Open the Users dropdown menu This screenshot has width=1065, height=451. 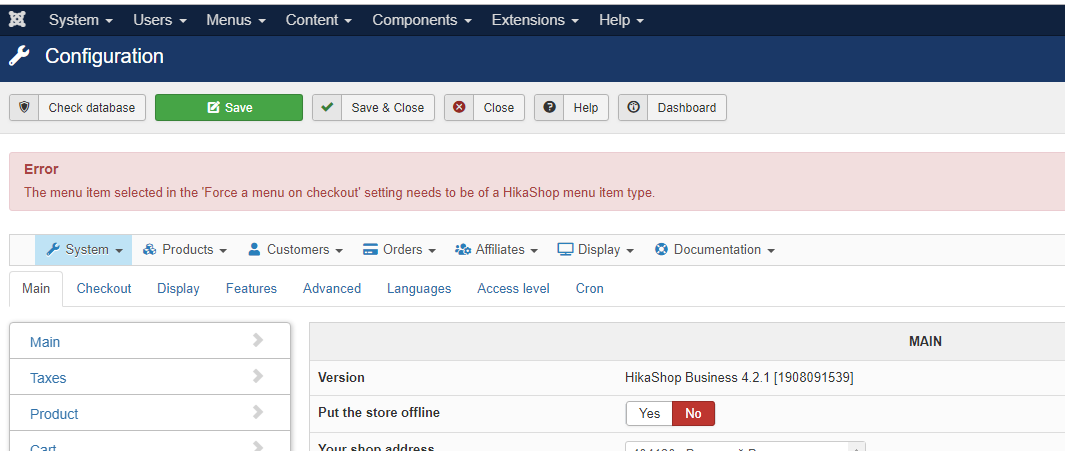[x=160, y=20]
